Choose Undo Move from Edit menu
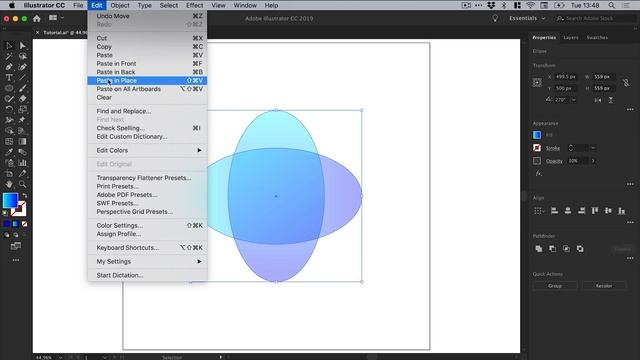The height and width of the screenshot is (360, 640). [148, 16]
